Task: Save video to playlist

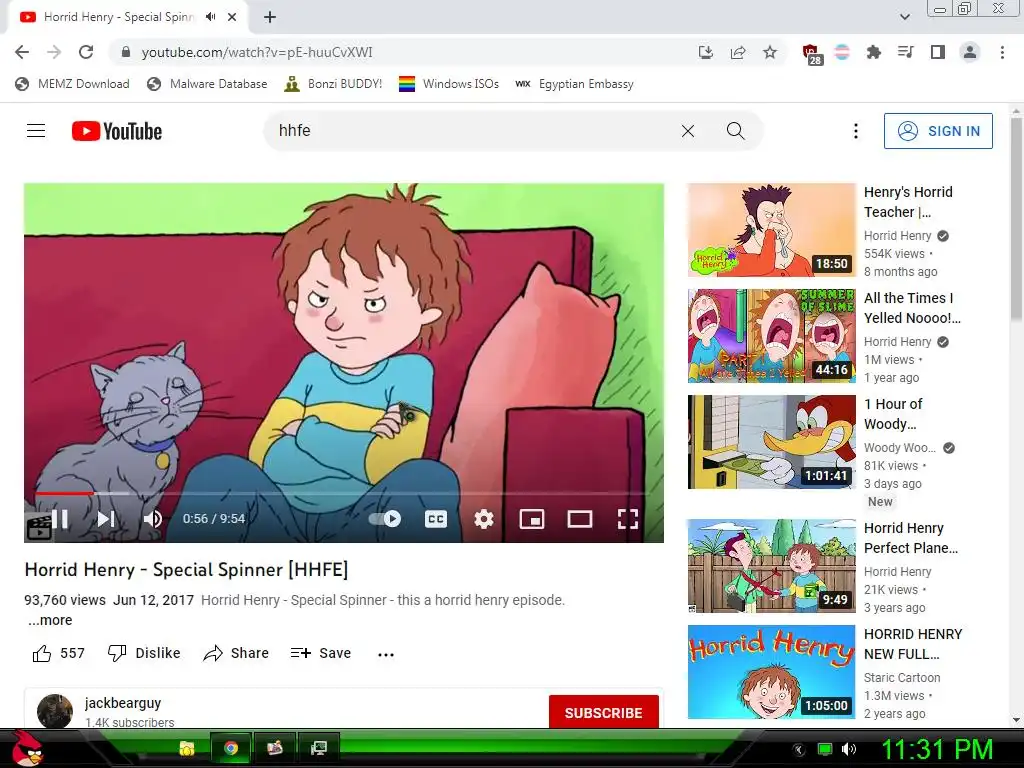Action: [321, 653]
